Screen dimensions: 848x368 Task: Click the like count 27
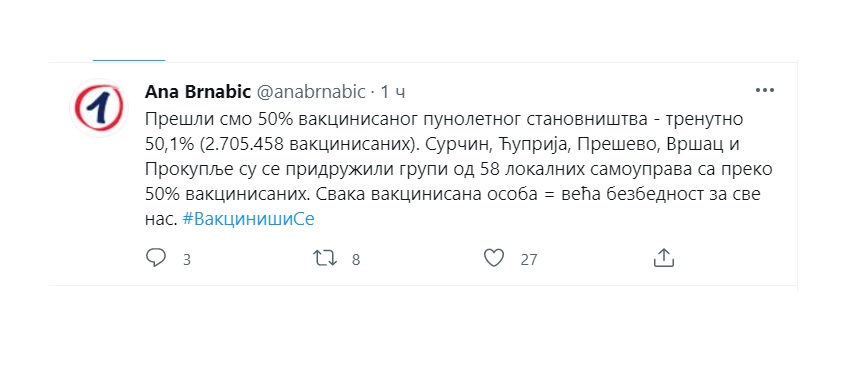pos(528,260)
